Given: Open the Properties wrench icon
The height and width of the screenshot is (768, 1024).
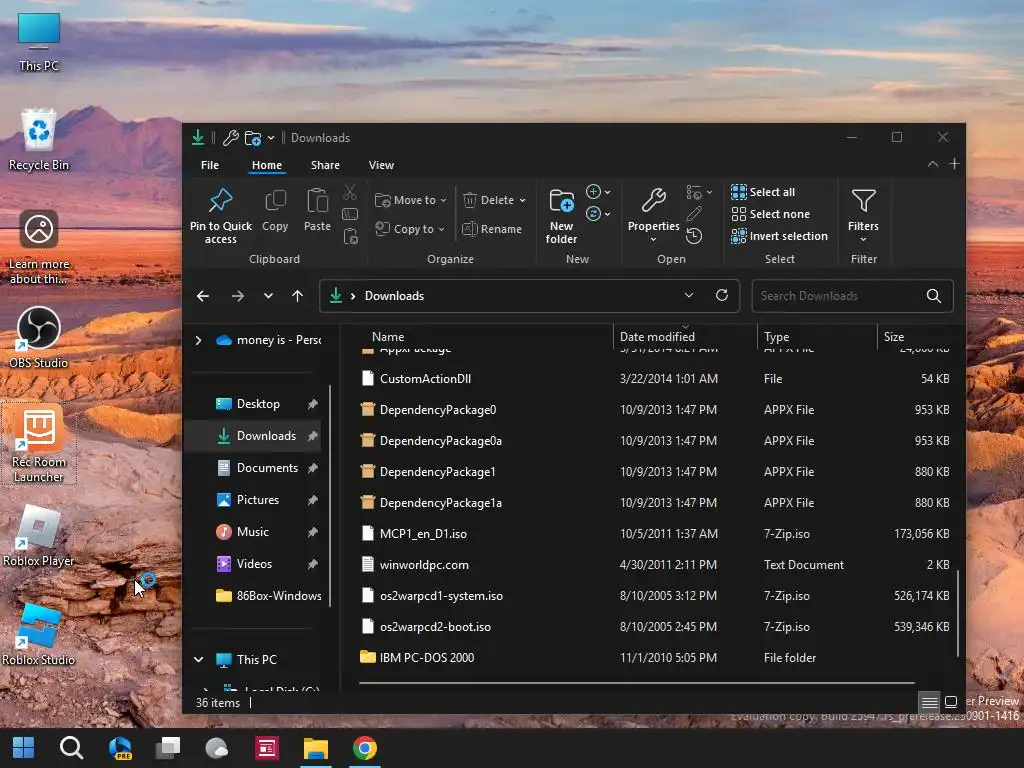Looking at the screenshot, I should pos(653,200).
